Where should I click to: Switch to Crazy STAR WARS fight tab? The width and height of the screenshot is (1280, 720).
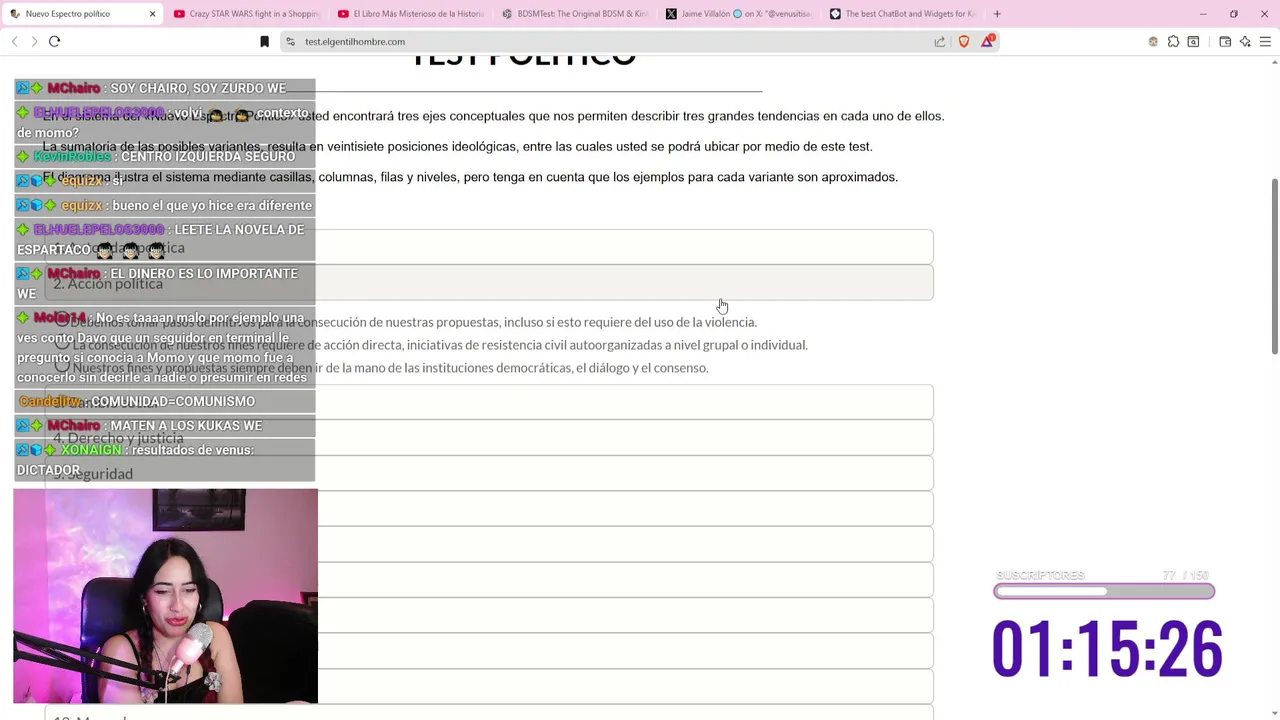coord(246,14)
